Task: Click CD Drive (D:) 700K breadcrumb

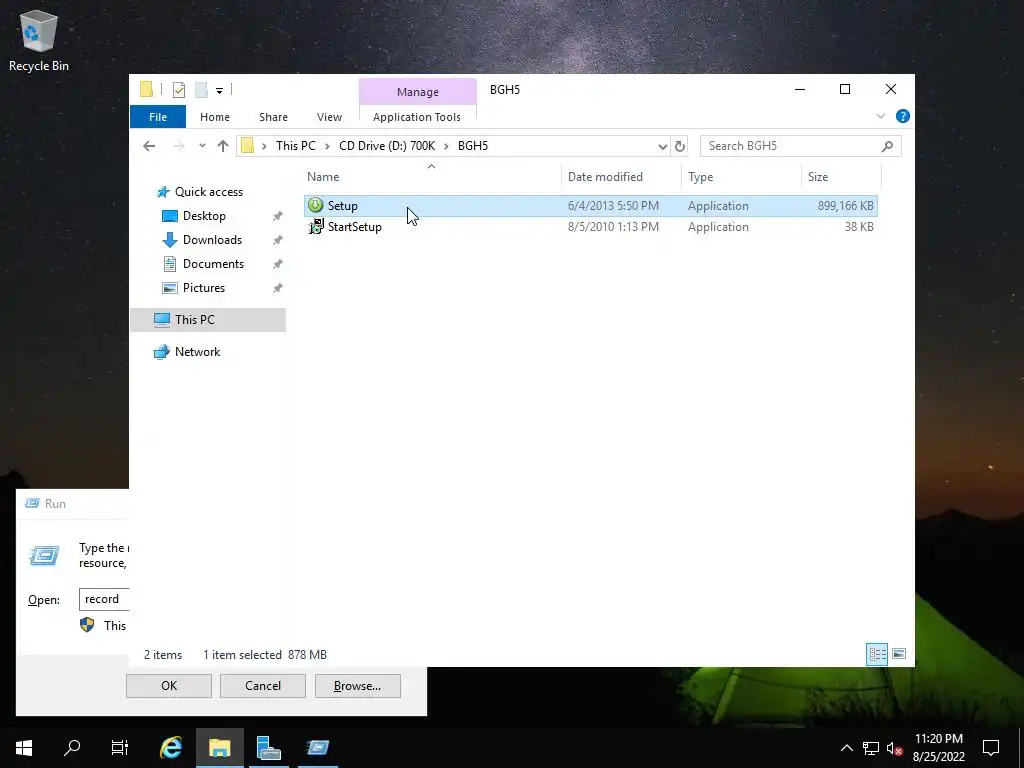Action: click(387, 146)
